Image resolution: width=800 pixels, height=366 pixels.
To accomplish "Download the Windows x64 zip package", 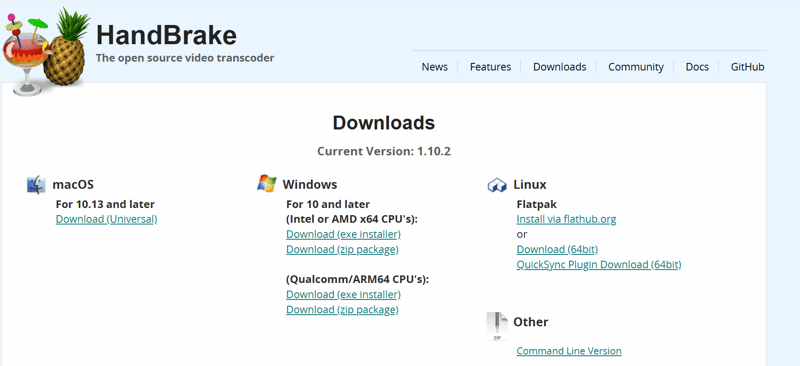I will [x=342, y=250].
